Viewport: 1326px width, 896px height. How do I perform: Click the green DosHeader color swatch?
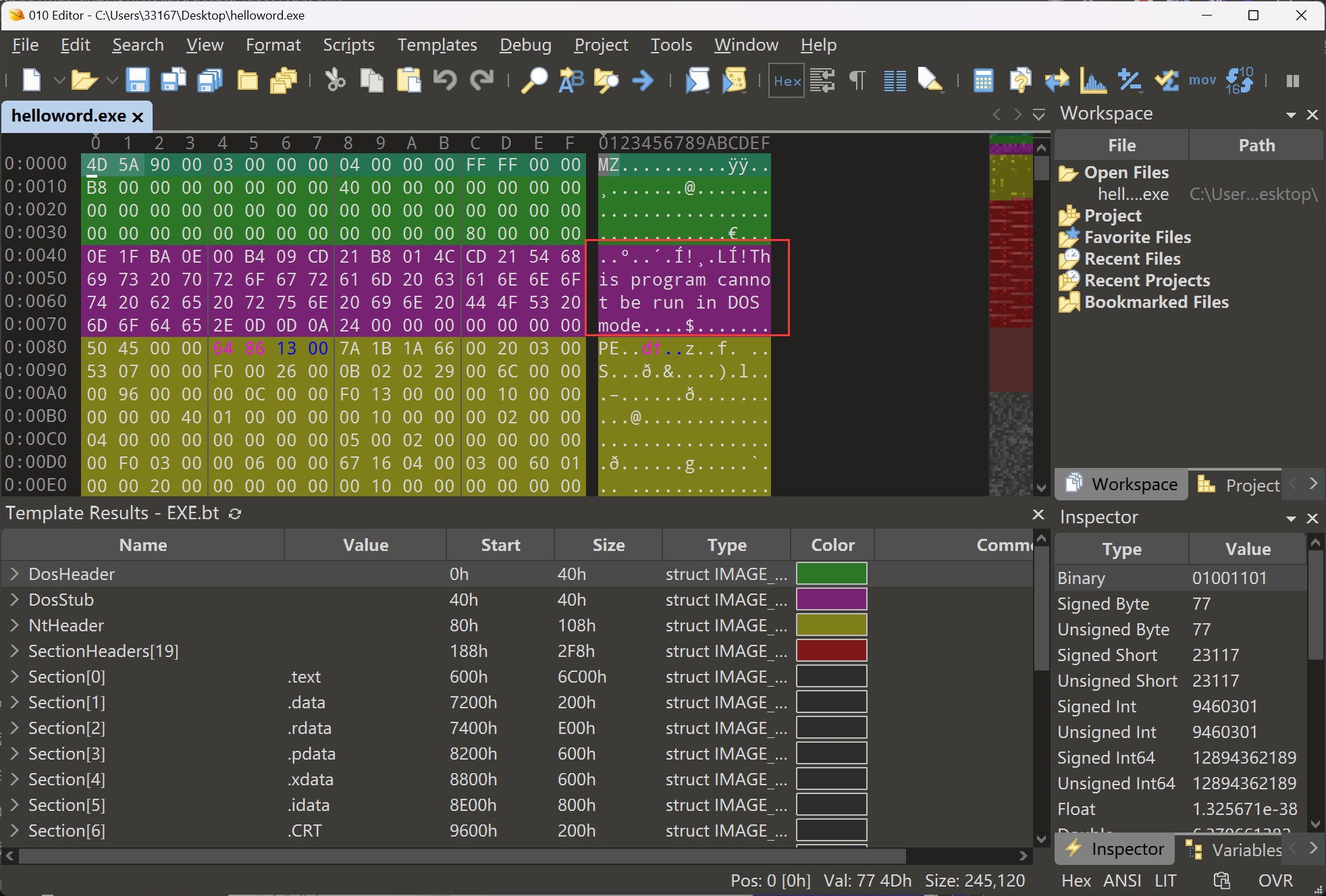pyautogui.click(x=832, y=574)
